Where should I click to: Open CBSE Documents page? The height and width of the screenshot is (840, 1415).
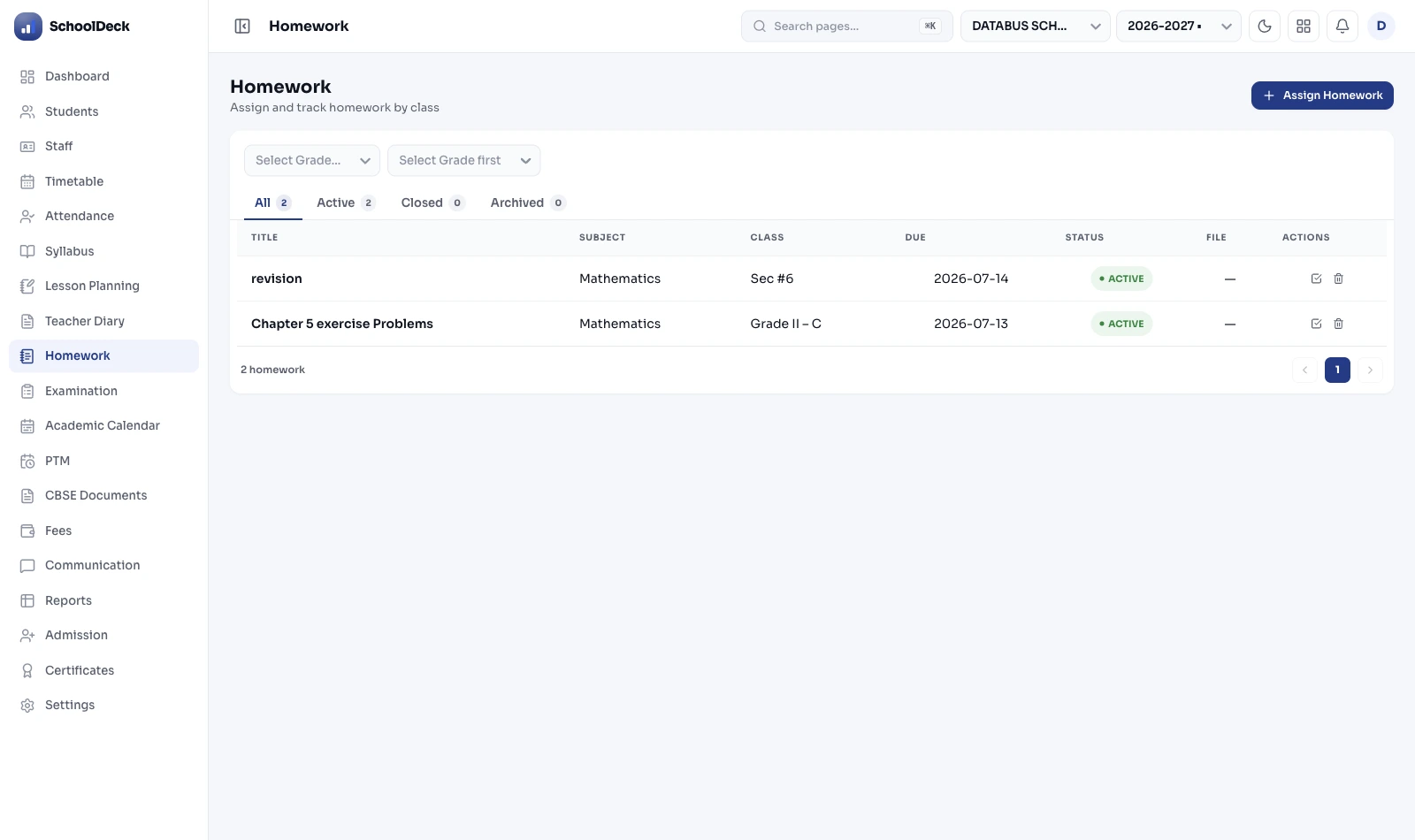pyautogui.click(x=103, y=496)
